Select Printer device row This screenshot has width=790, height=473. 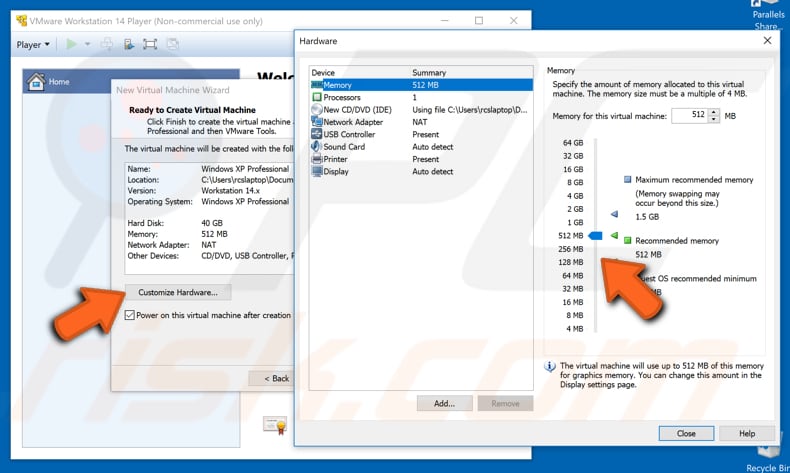click(x=421, y=159)
